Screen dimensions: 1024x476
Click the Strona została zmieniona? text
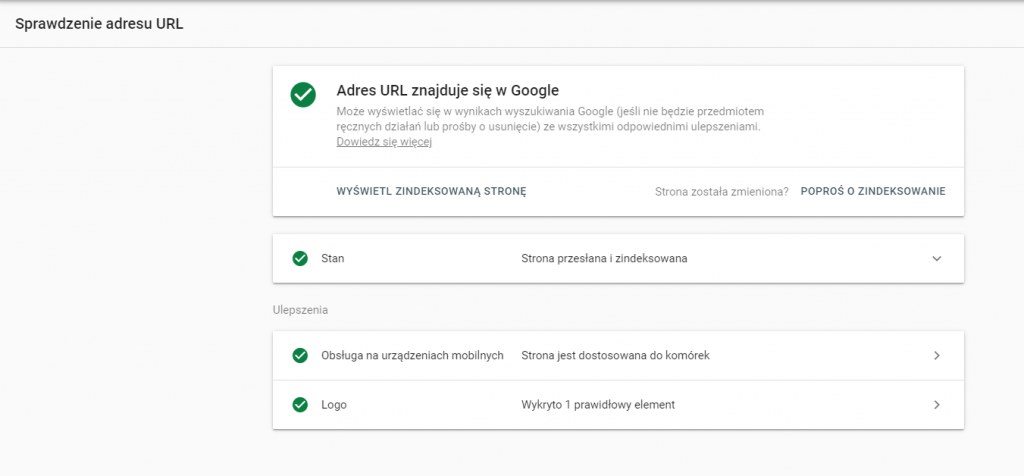point(721,191)
